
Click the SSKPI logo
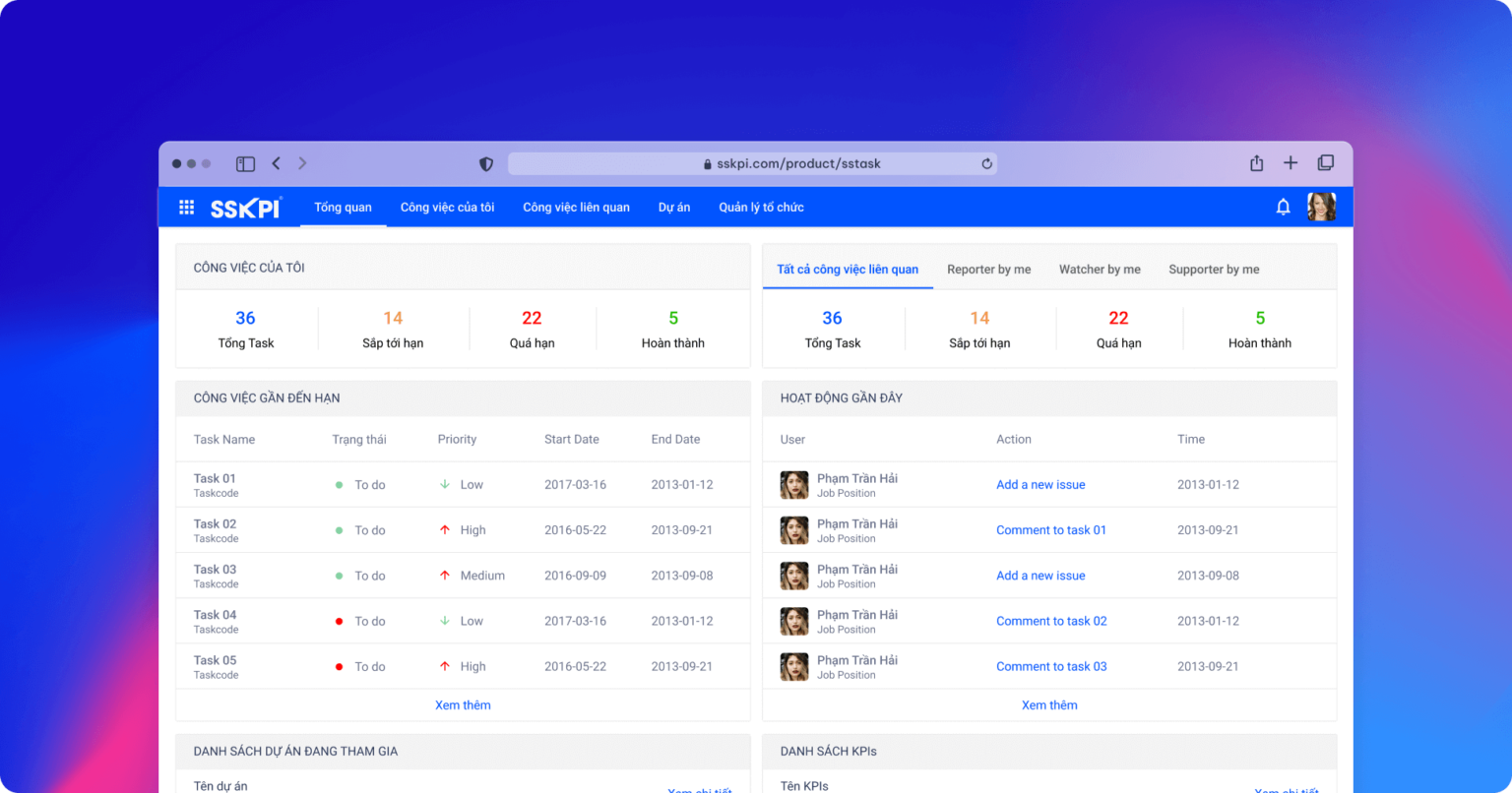pyautogui.click(x=245, y=207)
